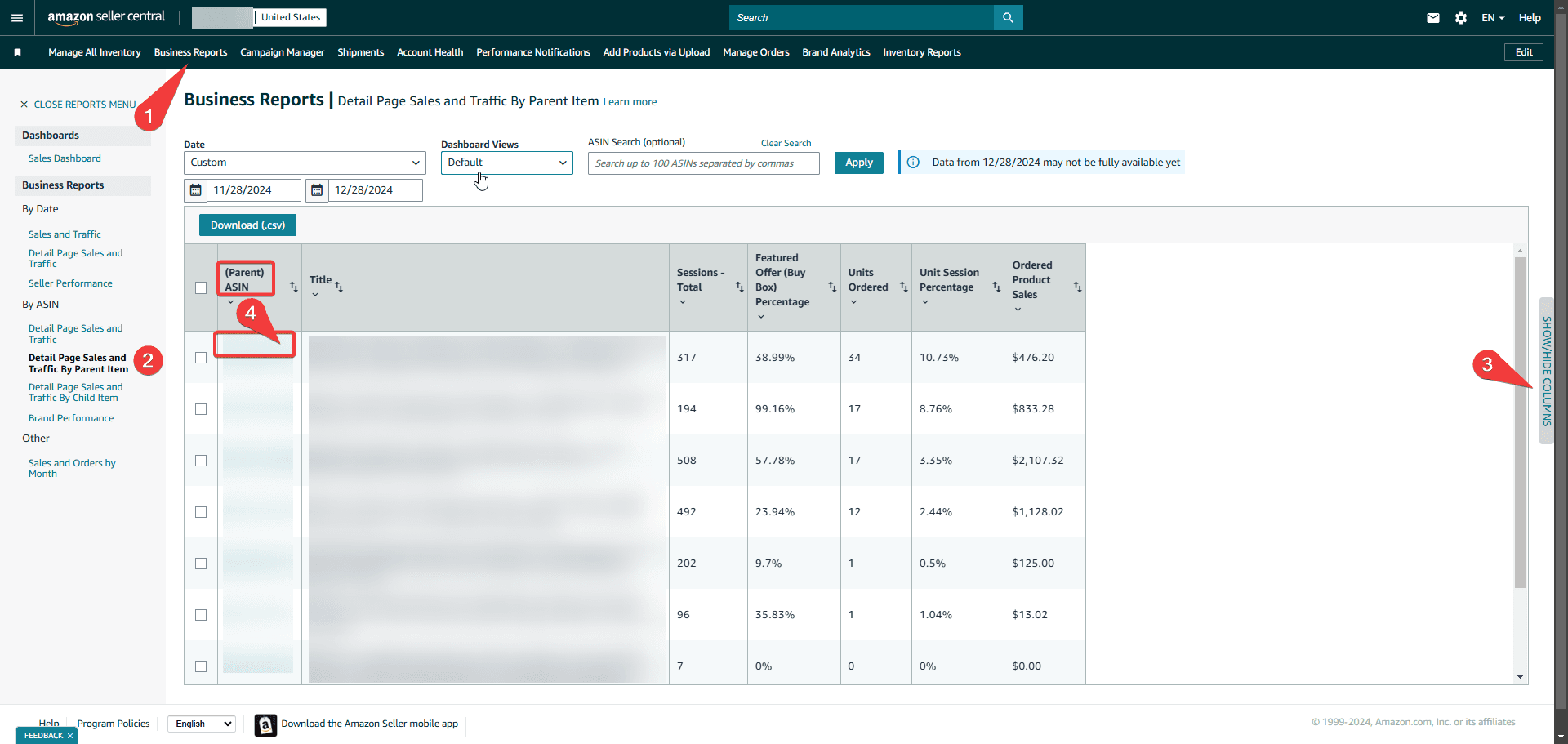Check the row with 202 sessions
The image size is (1568, 744).
tap(201, 564)
